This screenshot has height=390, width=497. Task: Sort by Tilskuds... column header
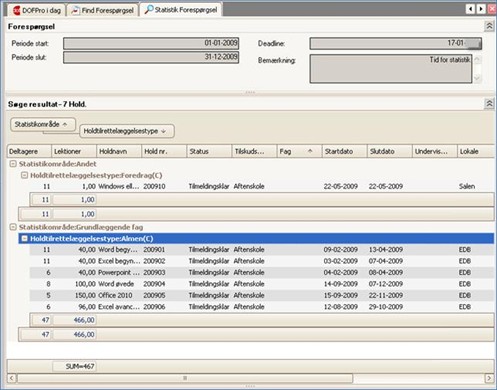(254, 151)
